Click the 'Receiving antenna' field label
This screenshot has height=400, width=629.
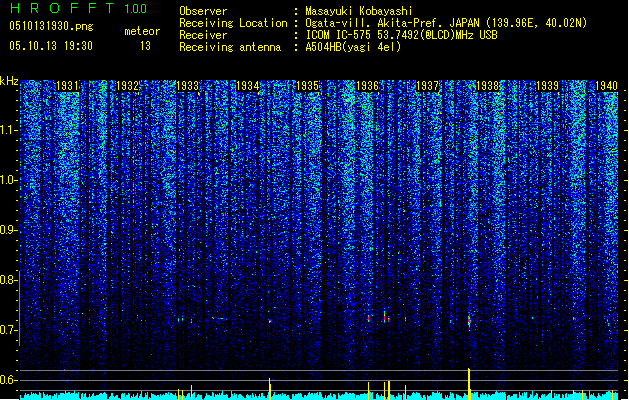click(230, 47)
